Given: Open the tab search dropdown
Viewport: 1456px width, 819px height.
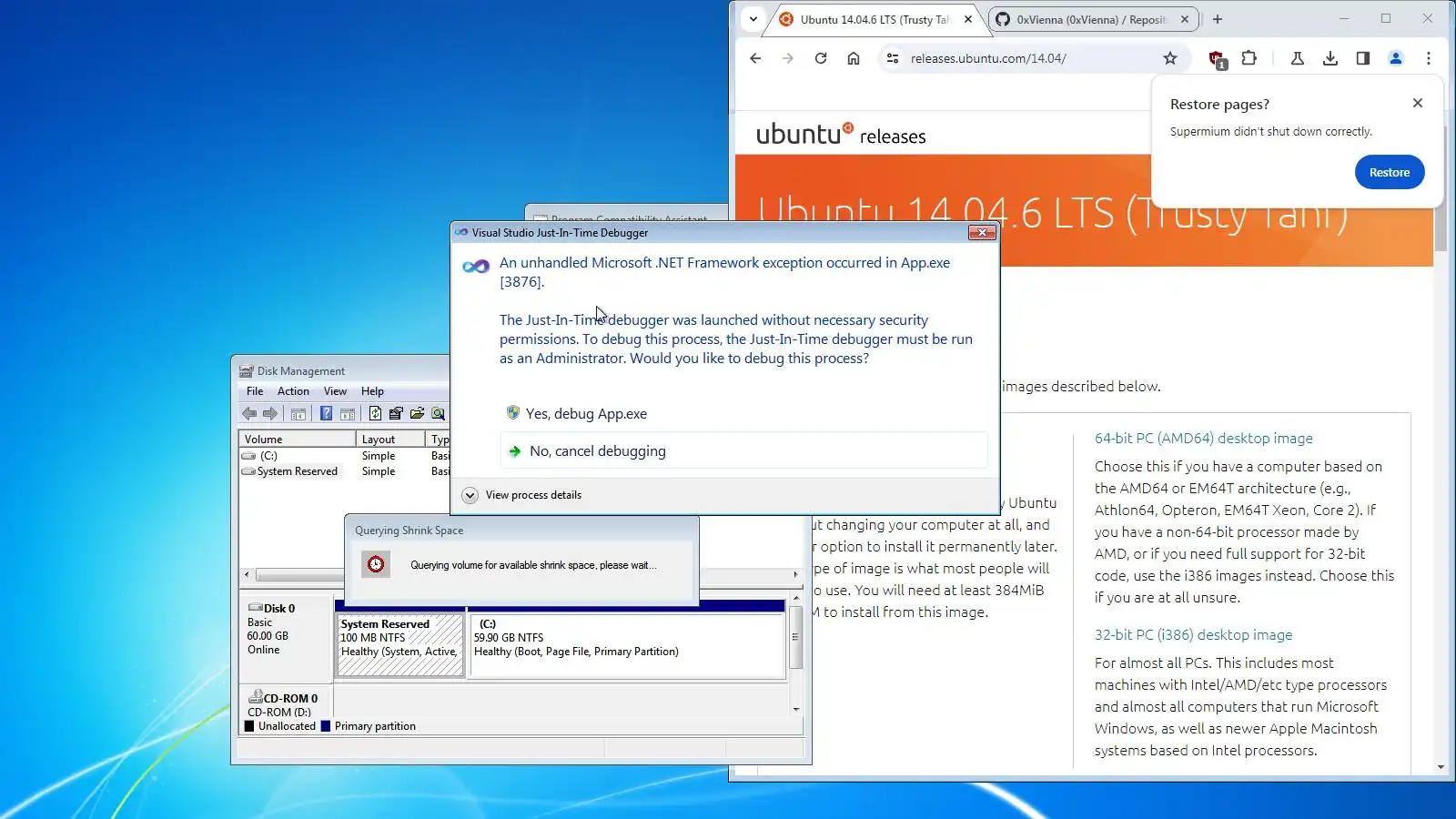Looking at the screenshot, I should click(753, 19).
